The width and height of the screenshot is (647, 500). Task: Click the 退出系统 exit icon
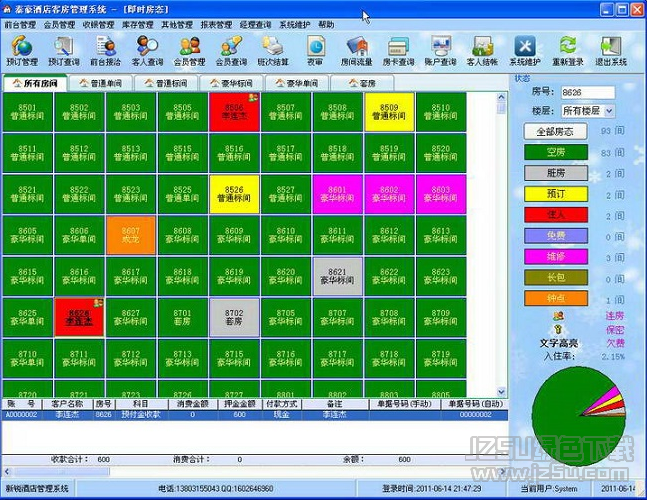611,51
